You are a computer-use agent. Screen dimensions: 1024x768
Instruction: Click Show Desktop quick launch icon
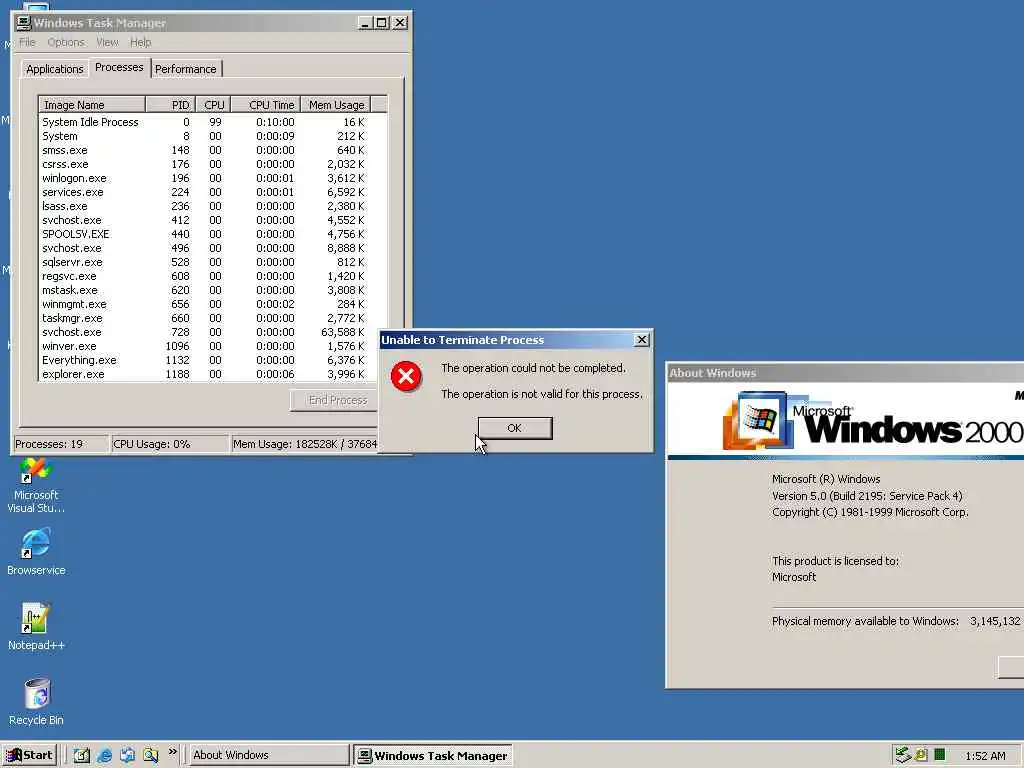click(x=81, y=755)
